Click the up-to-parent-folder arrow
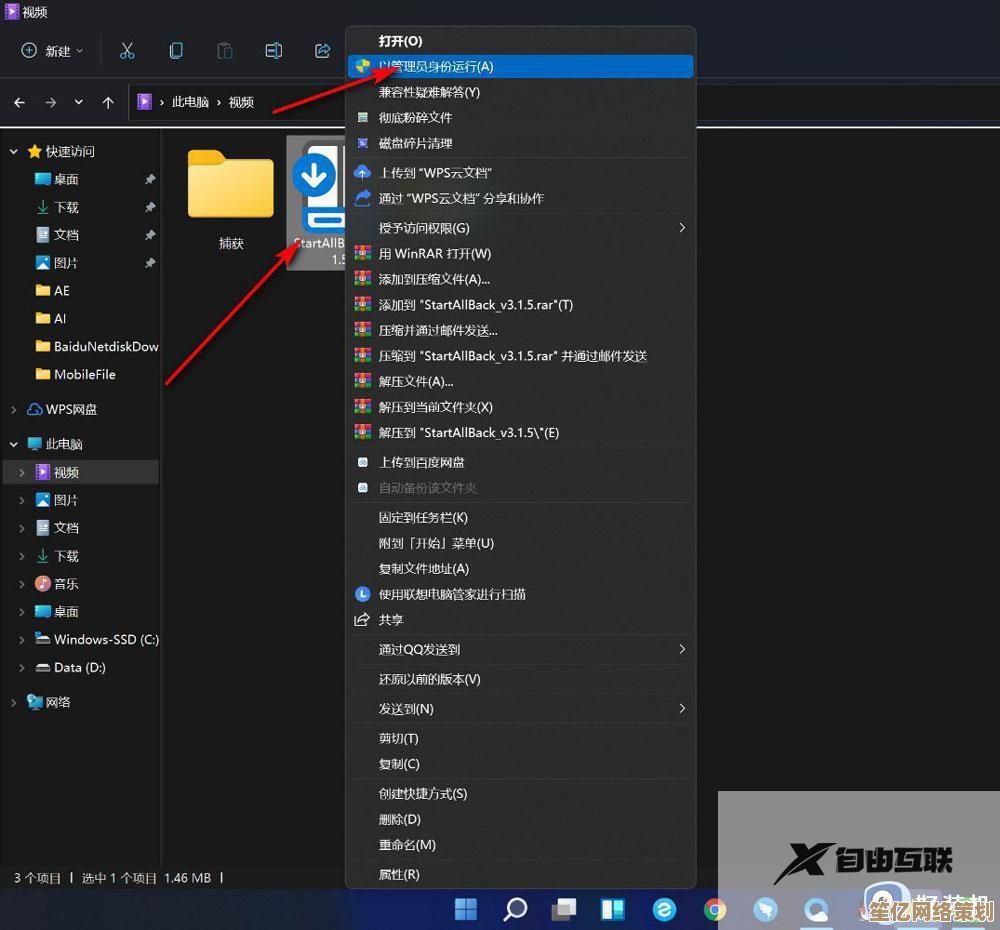 point(108,102)
